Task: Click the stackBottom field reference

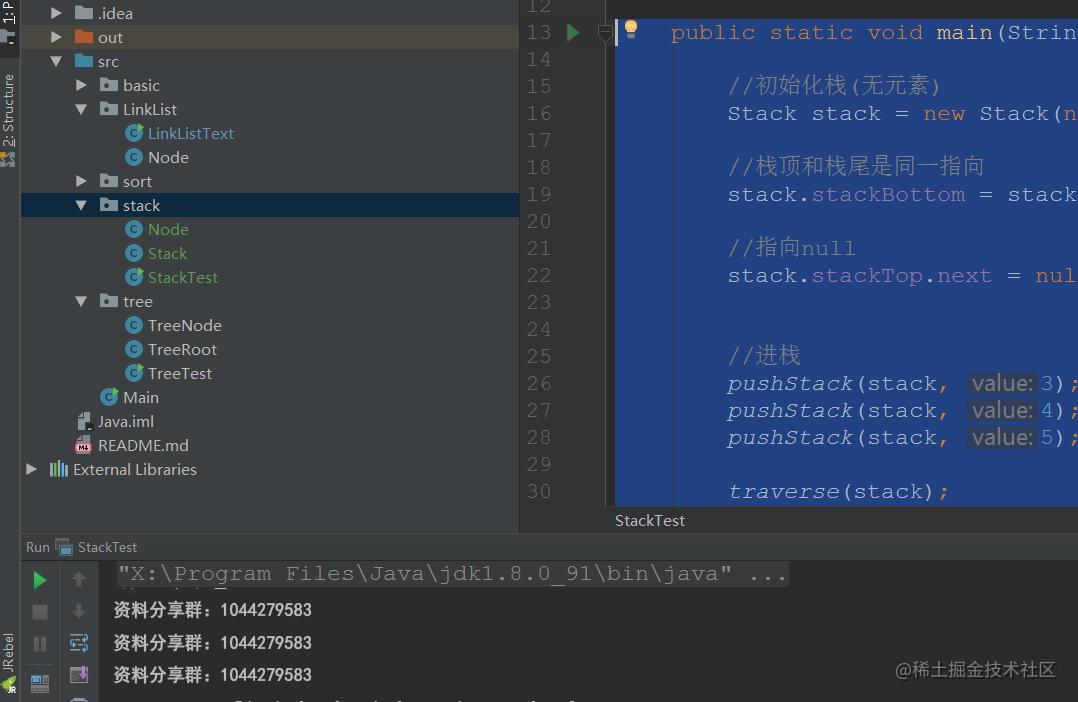Action: [888, 195]
